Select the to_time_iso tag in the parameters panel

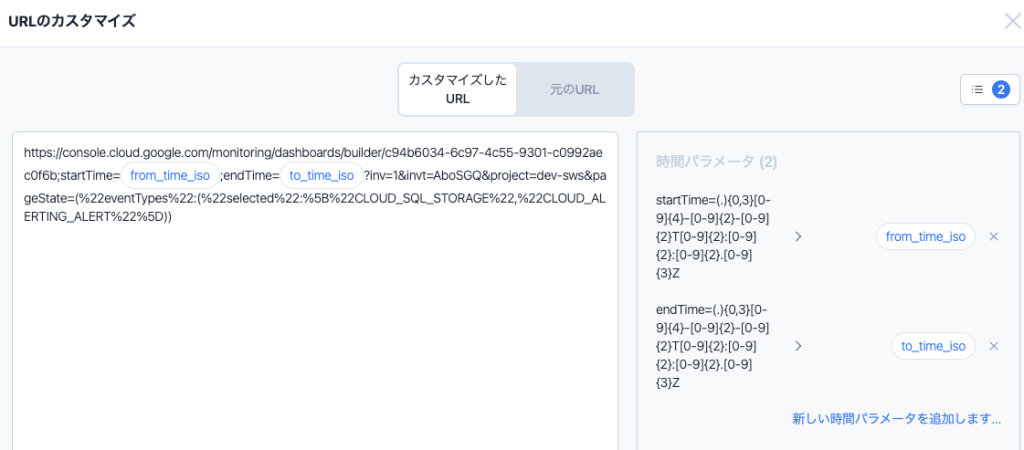tap(933, 346)
